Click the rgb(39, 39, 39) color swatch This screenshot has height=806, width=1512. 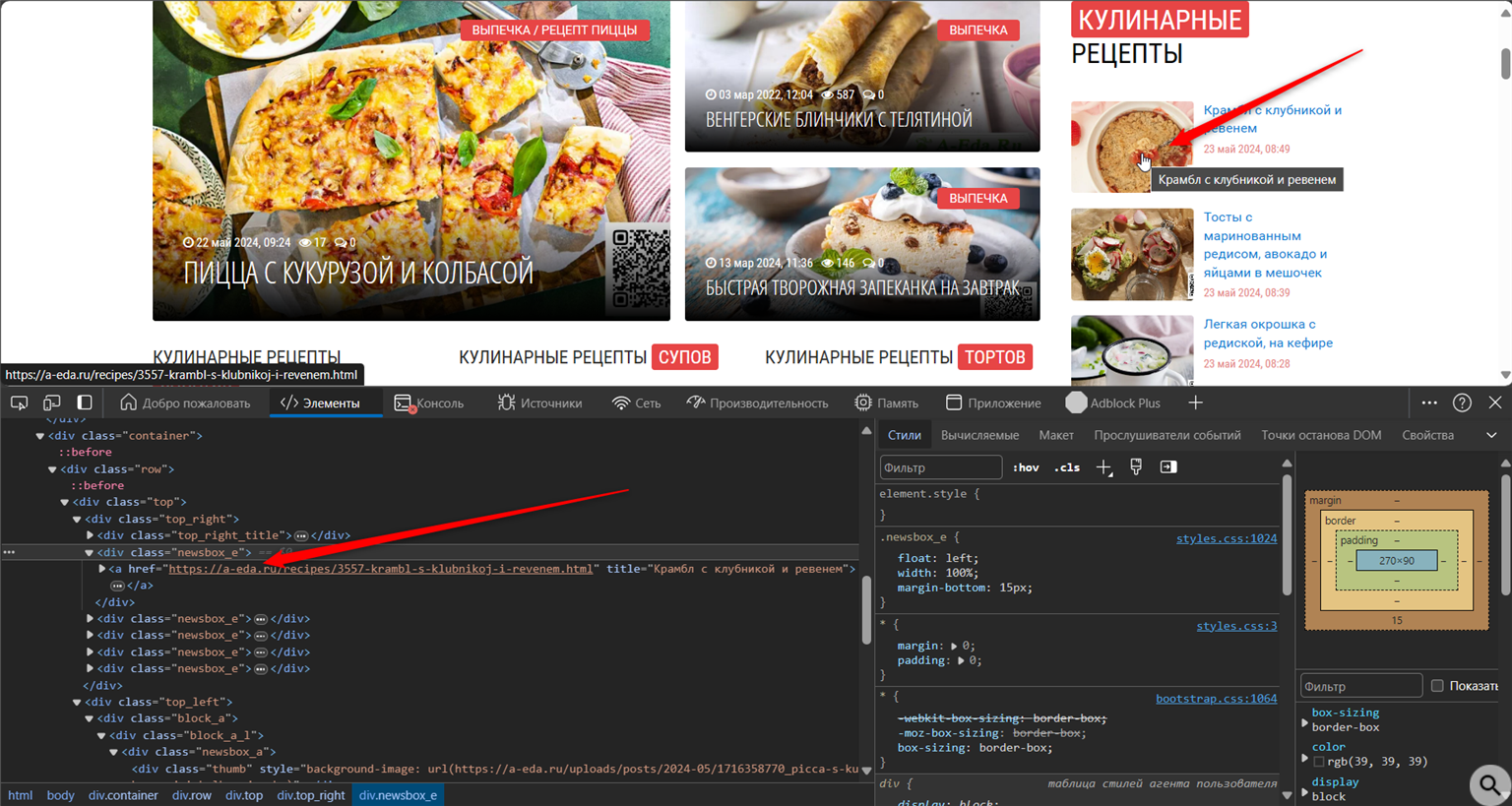[1319, 762]
